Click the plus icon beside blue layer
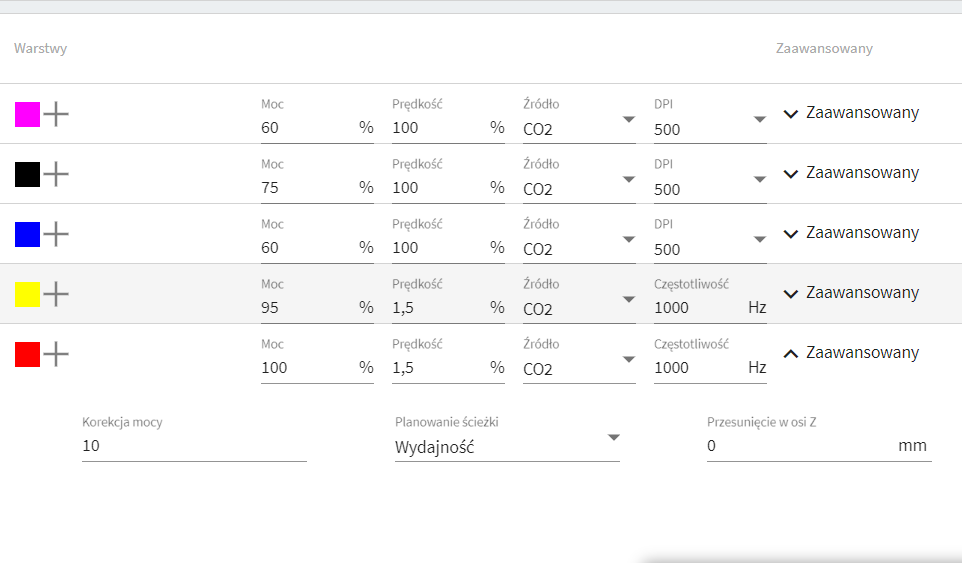The image size is (962, 563). (56, 234)
